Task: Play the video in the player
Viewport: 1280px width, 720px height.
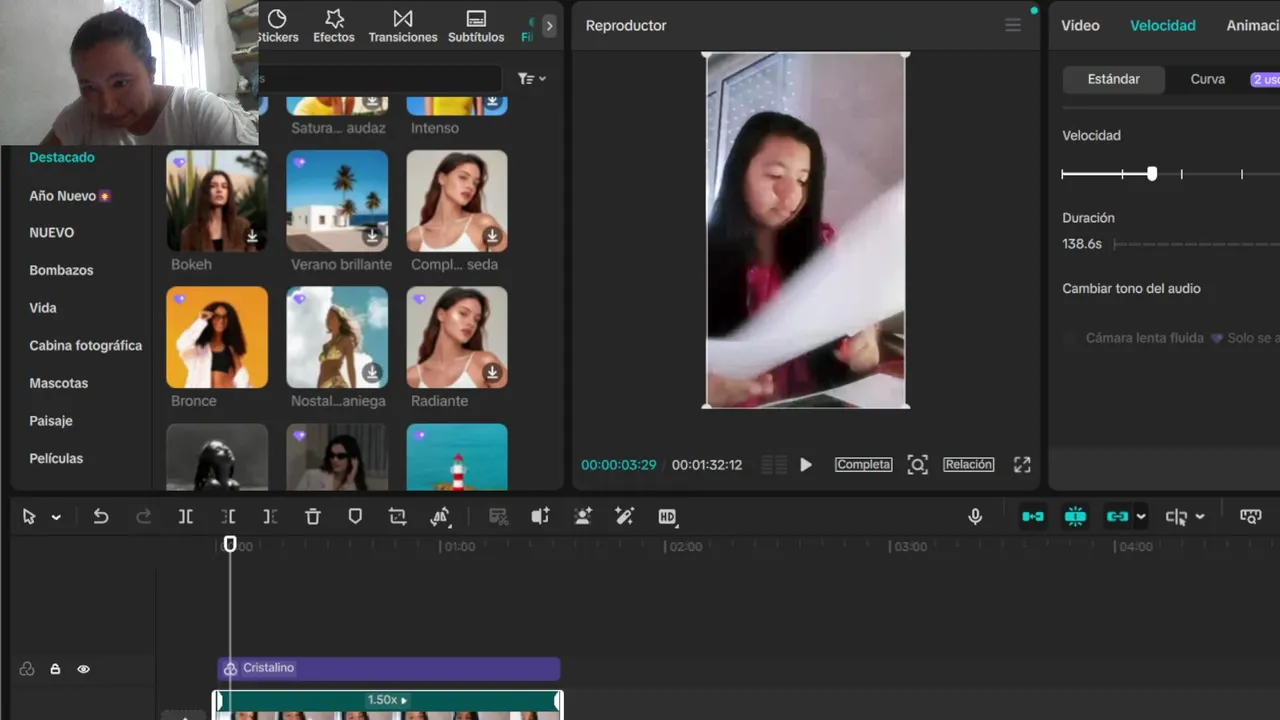Action: pyautogui.click(x=806, y=465)
